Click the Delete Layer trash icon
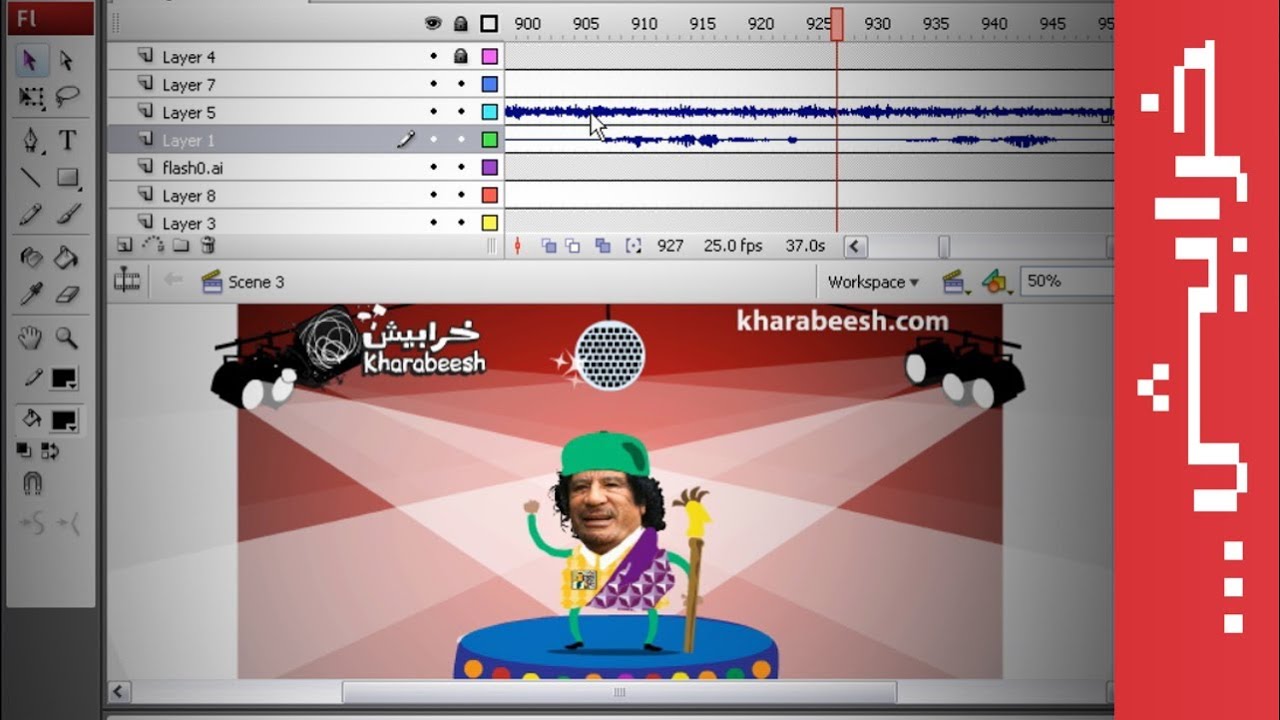Image resolution: width=1280 pixels, height=720 pixels. [x=208, y=245]
